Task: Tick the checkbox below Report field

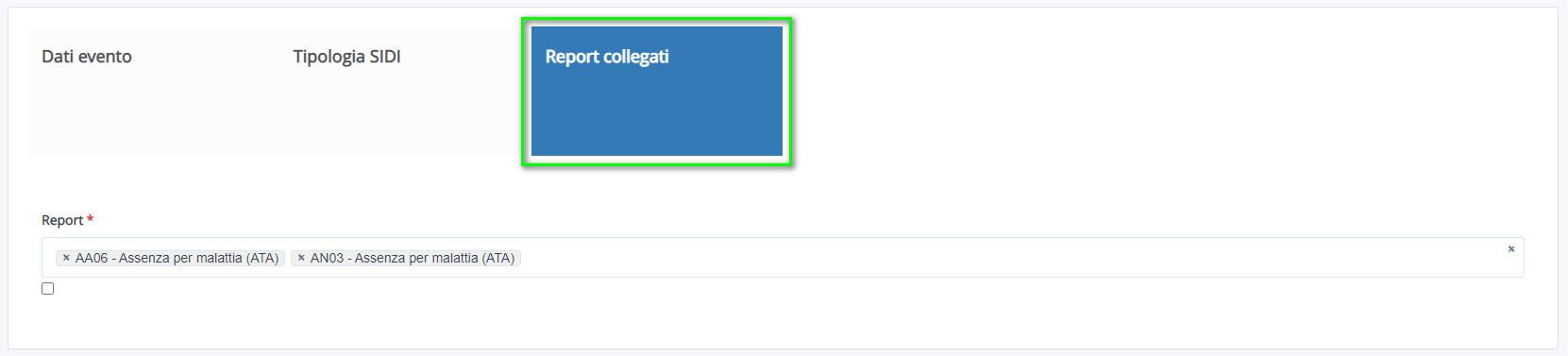Action: 47,289
